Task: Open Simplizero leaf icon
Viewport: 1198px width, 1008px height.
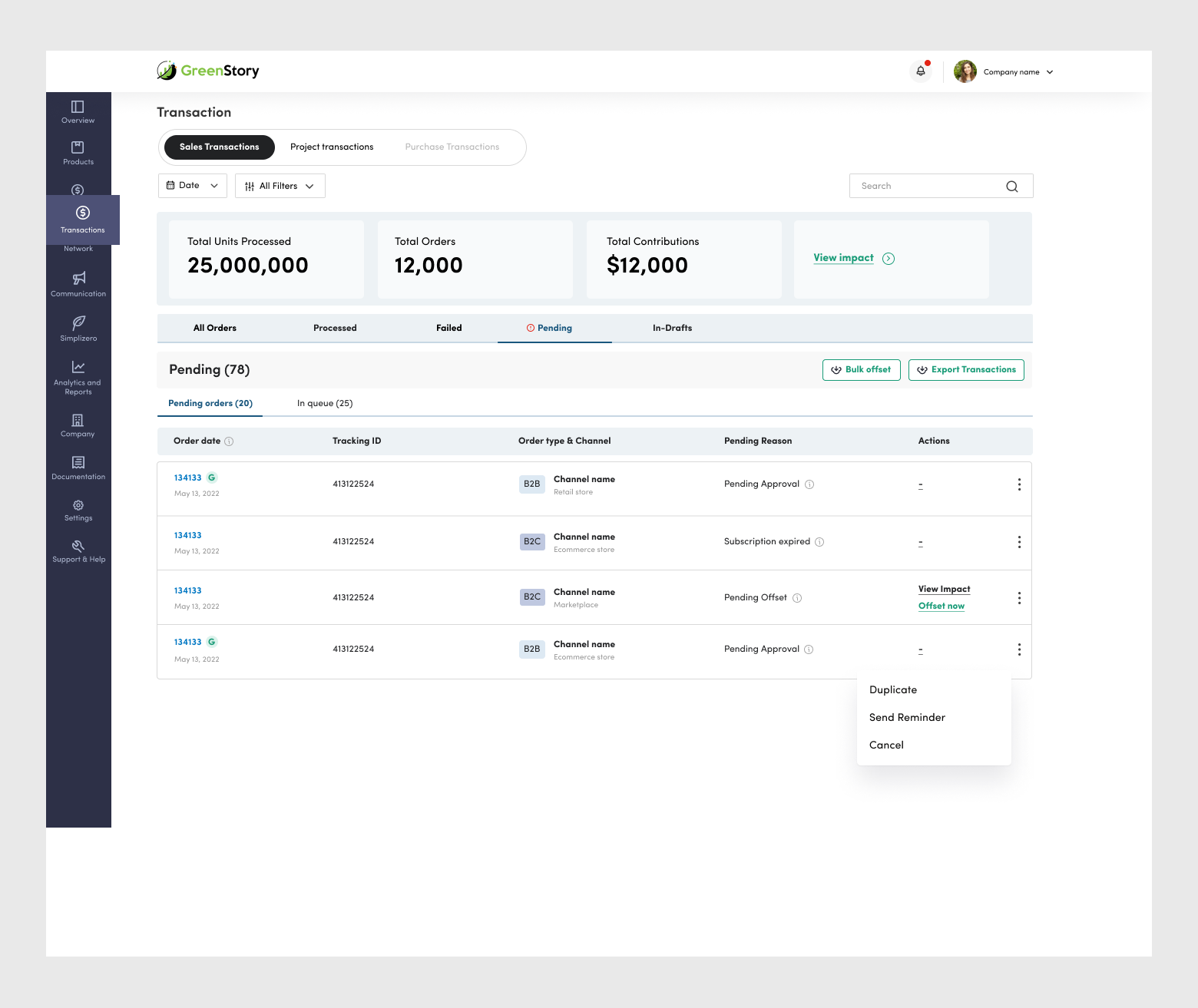Action: [78, 322]
